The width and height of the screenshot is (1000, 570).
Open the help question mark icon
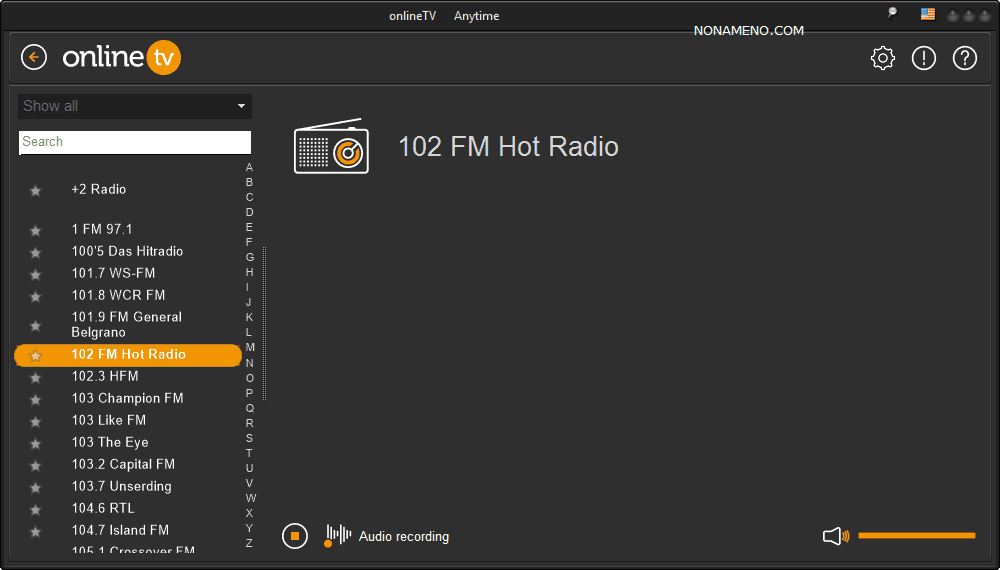pyautogui.click(x=964, y=58)
